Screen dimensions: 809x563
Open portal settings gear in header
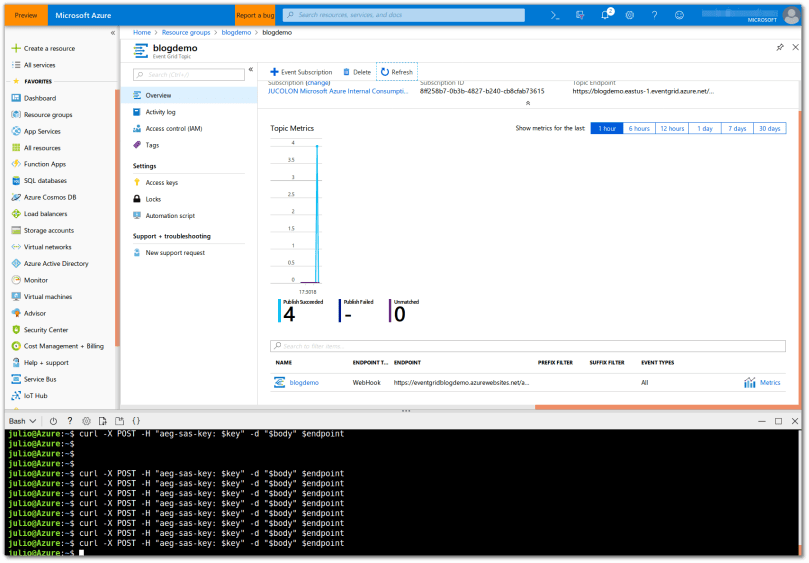coord(630,15)
